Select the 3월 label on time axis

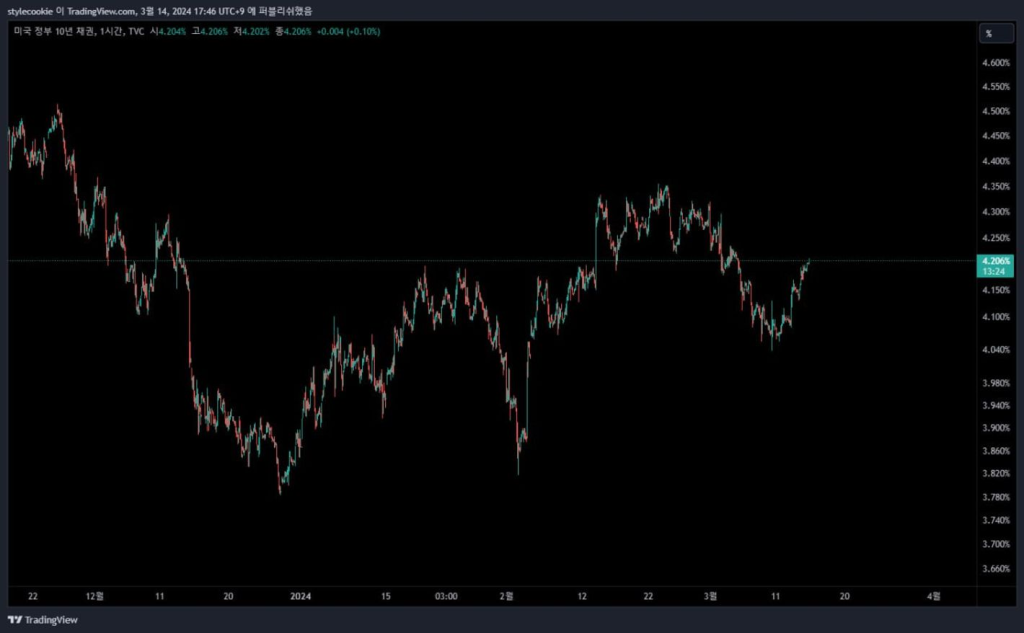pyautogui.click(x=709, y=596)
